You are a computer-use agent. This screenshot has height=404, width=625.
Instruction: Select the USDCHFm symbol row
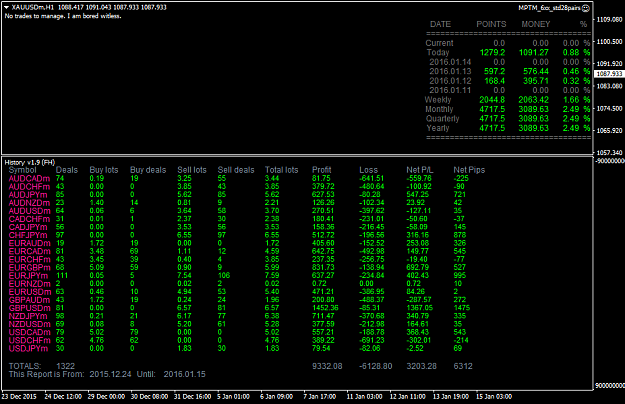(239, 340)
